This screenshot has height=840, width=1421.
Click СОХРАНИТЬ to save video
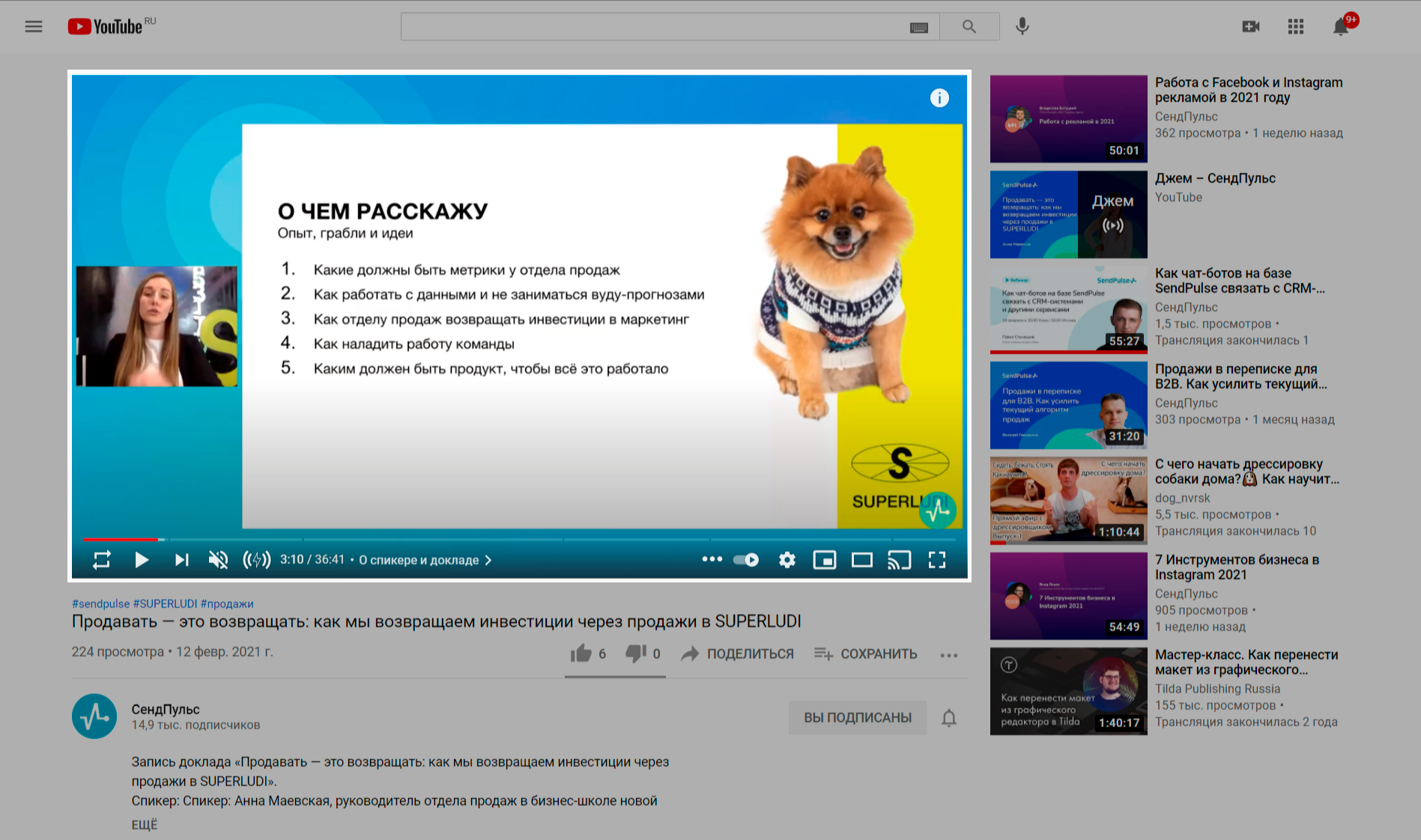tap(865, 654)
